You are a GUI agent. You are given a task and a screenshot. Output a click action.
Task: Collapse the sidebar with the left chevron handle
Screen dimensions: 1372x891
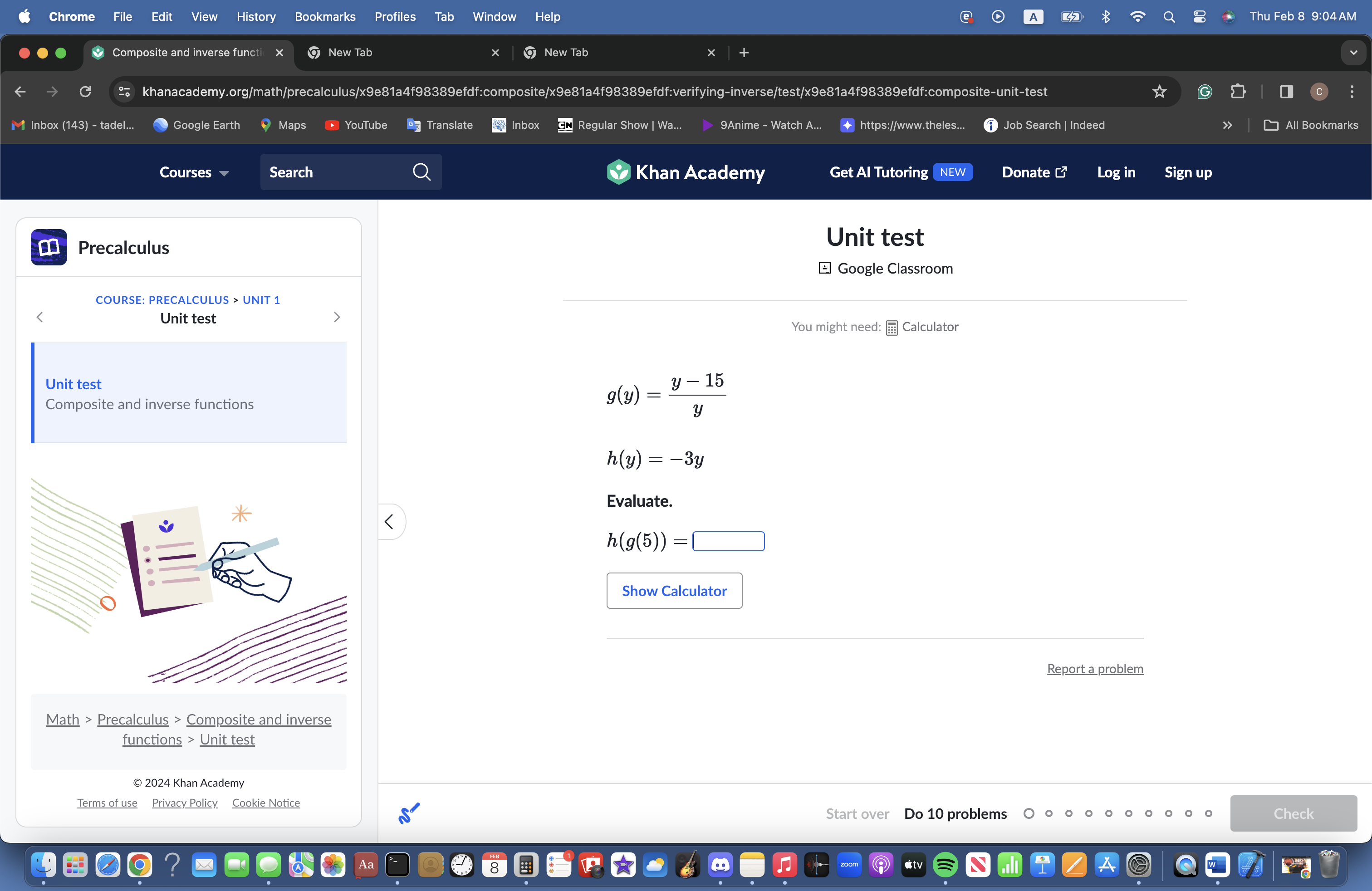[x=390, y=522]
